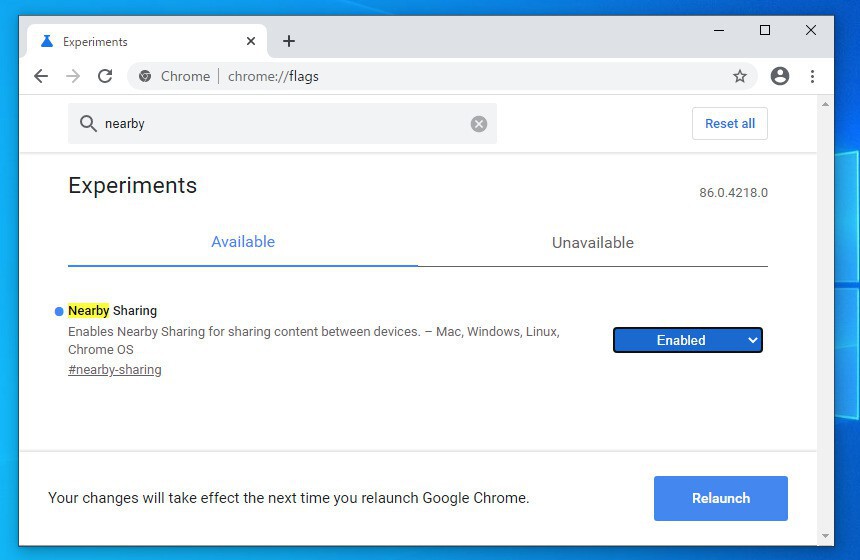The width and height of the screenshot is (860, 560).
Task: Bookmark this page with the star icon
Action: click(x=740, y=76)
